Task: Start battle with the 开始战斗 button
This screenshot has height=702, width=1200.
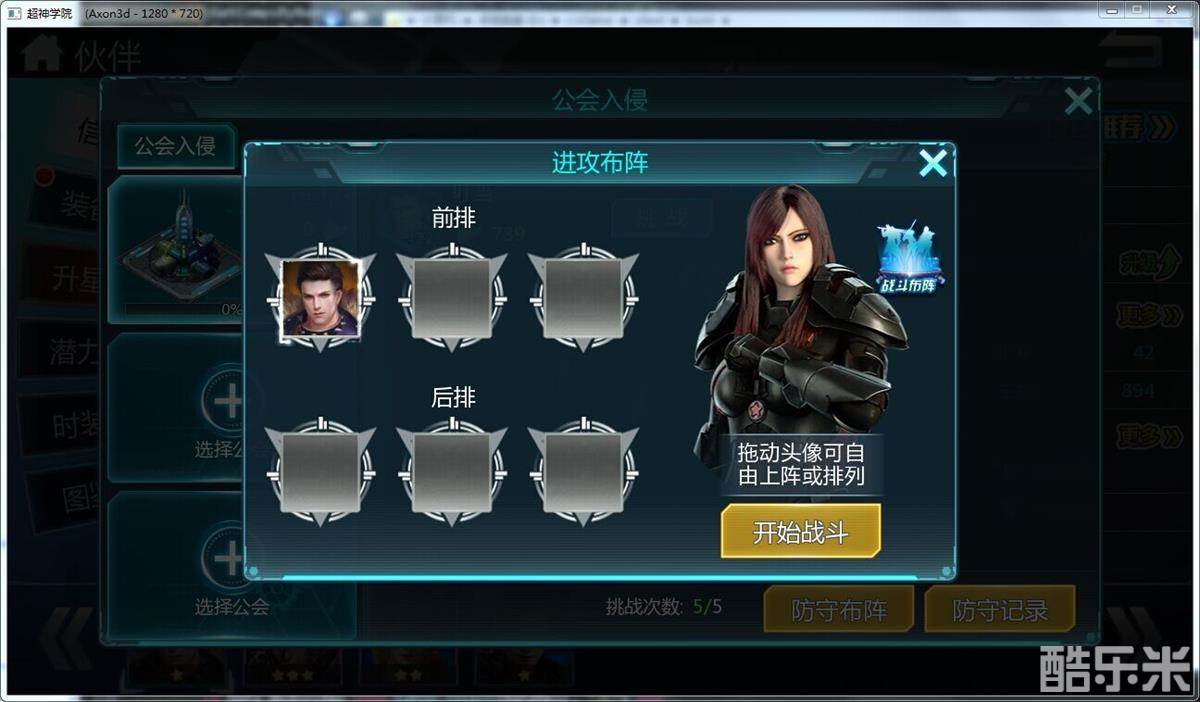Action: pyautogui.click(x=801, y=531)
